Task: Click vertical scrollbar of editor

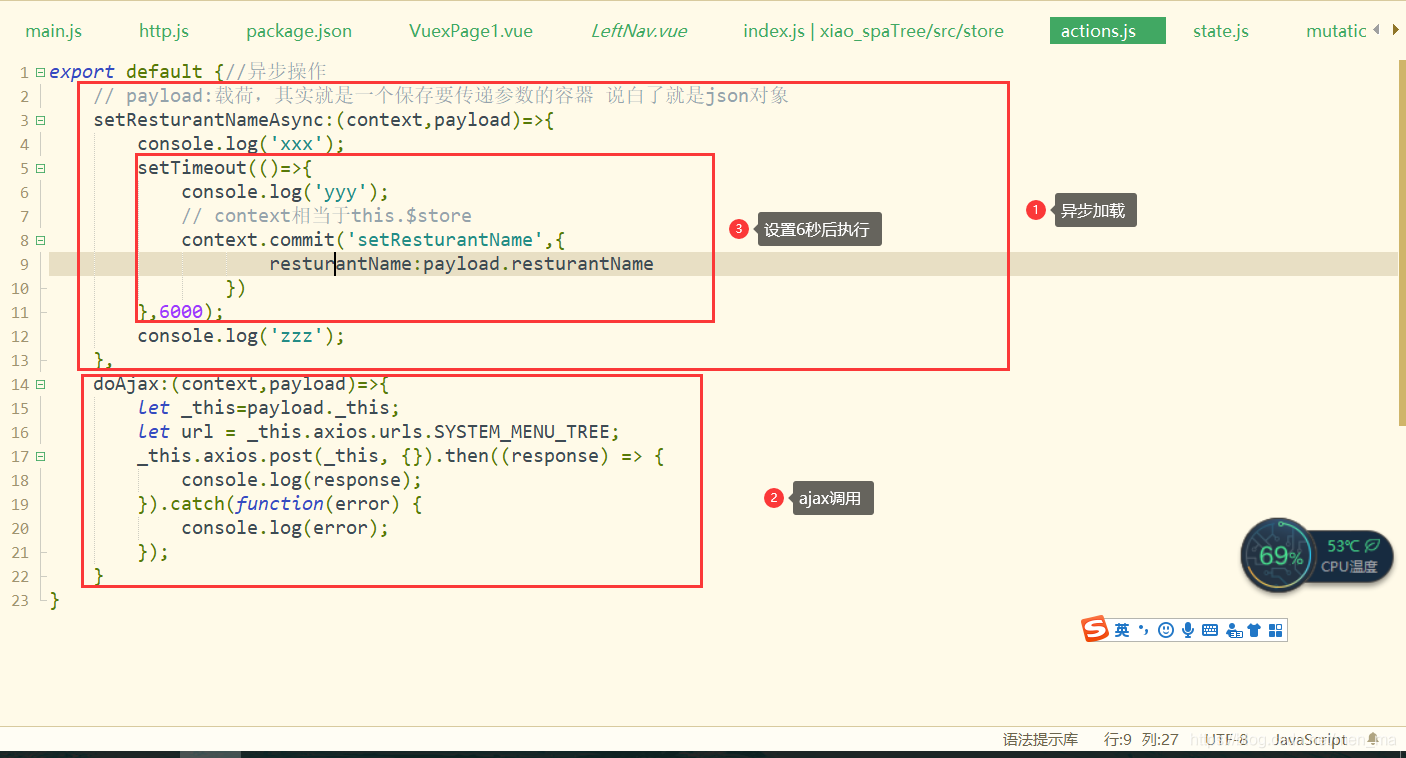Action: point(1402,243)
